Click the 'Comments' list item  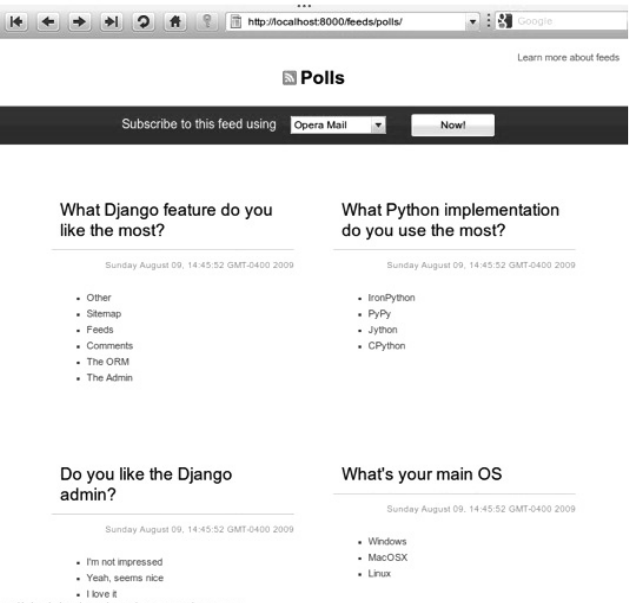click(110, 346)
